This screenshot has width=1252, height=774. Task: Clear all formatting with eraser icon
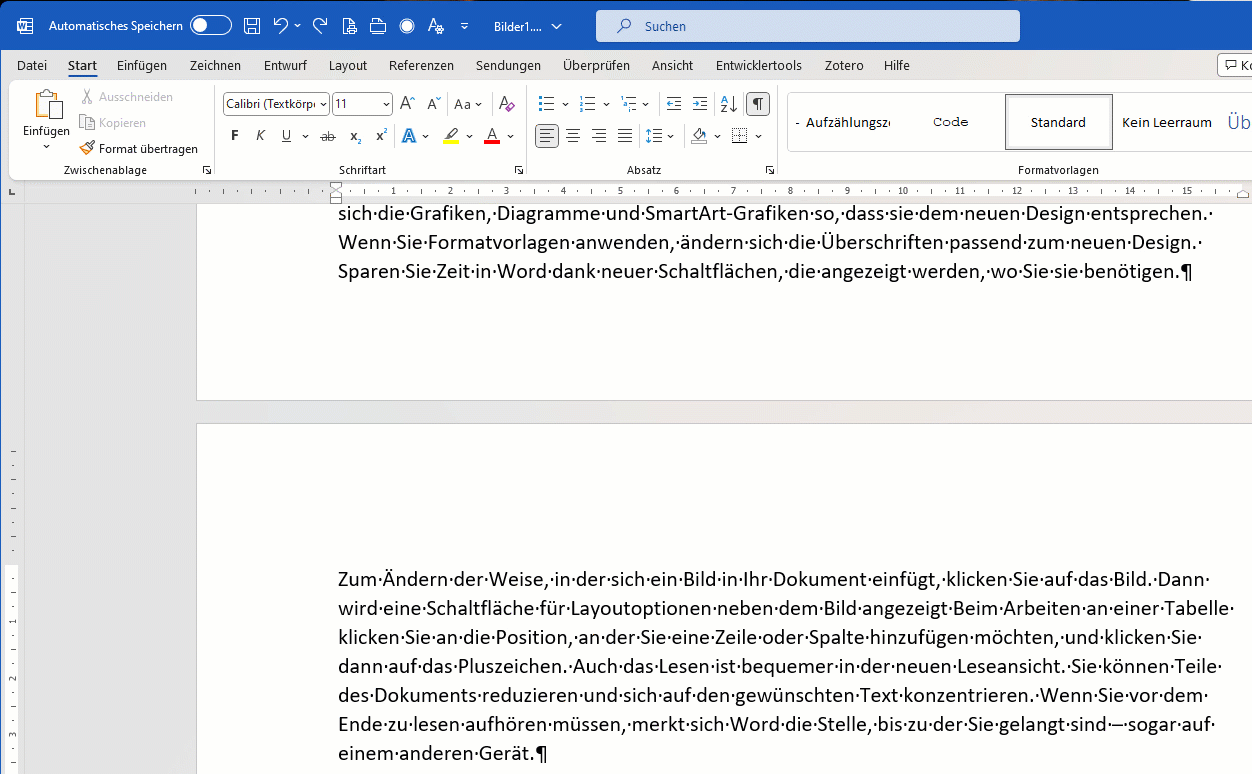pos(506,104)
